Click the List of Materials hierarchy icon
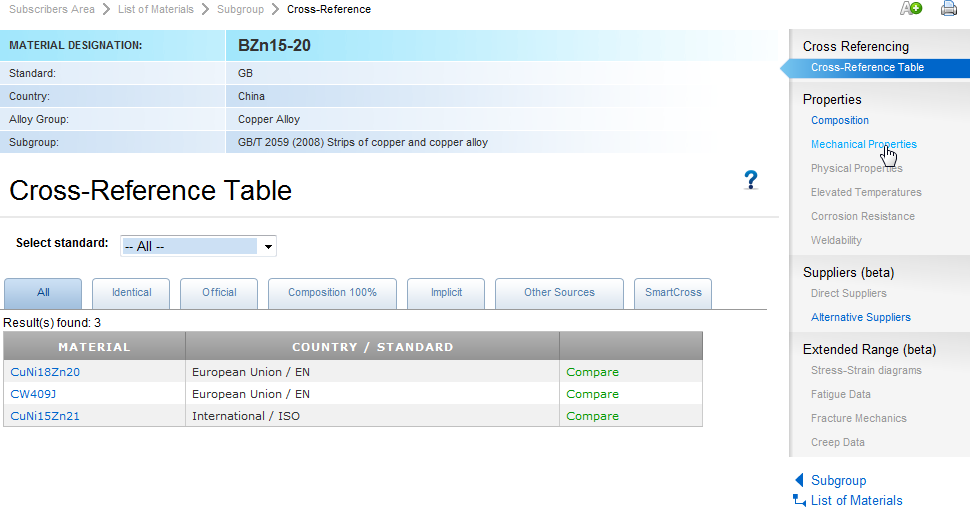970x518 pixels. [x=799, y=500]
